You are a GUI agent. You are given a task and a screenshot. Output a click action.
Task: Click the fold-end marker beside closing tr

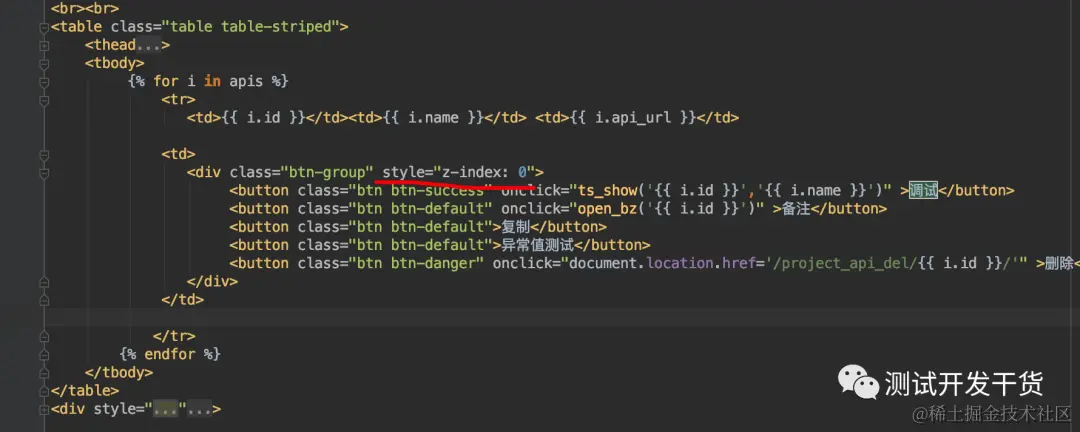point(44,336)
